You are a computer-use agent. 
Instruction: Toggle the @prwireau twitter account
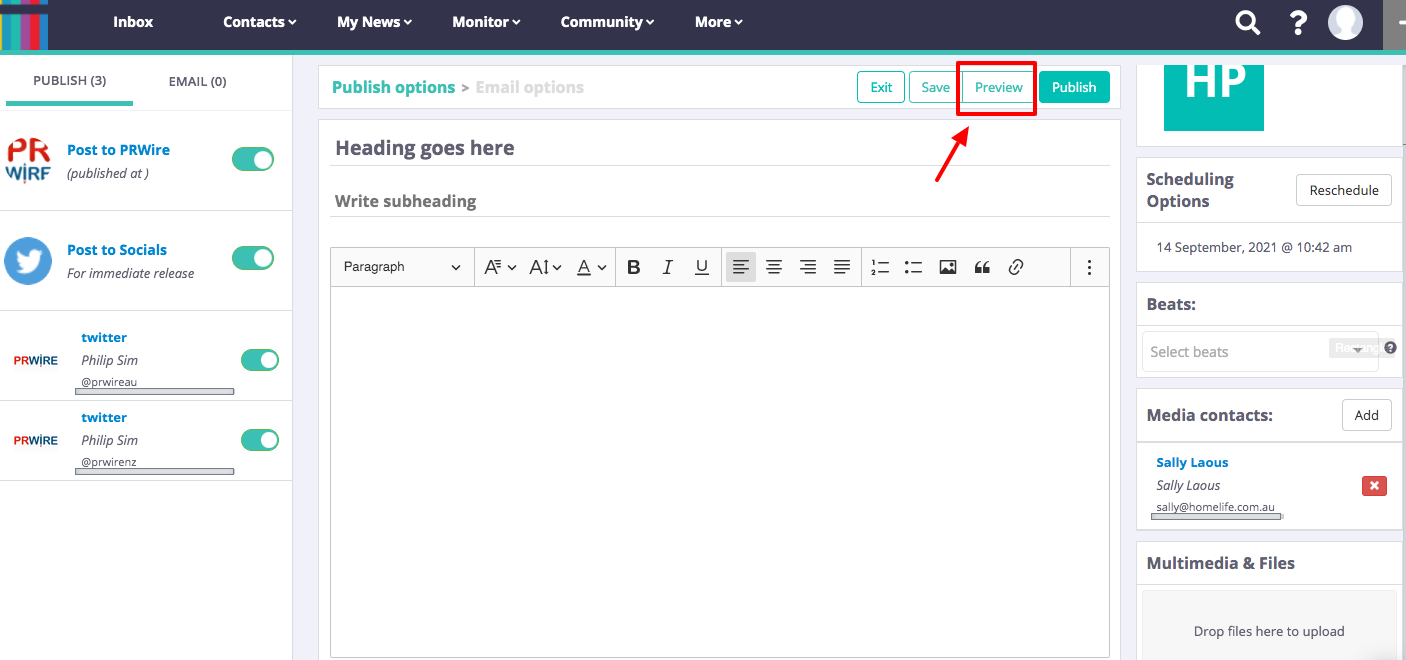(x=260, y=360)
